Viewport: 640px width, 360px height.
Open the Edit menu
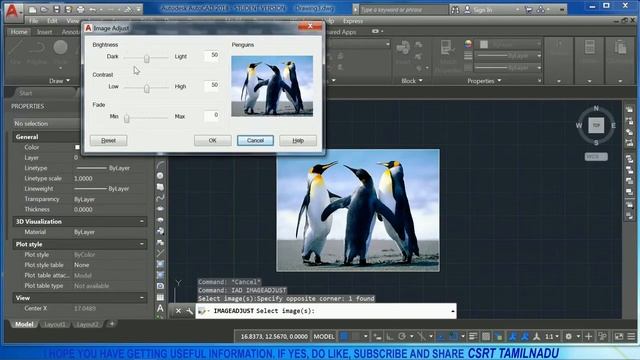tap(52, 21)
